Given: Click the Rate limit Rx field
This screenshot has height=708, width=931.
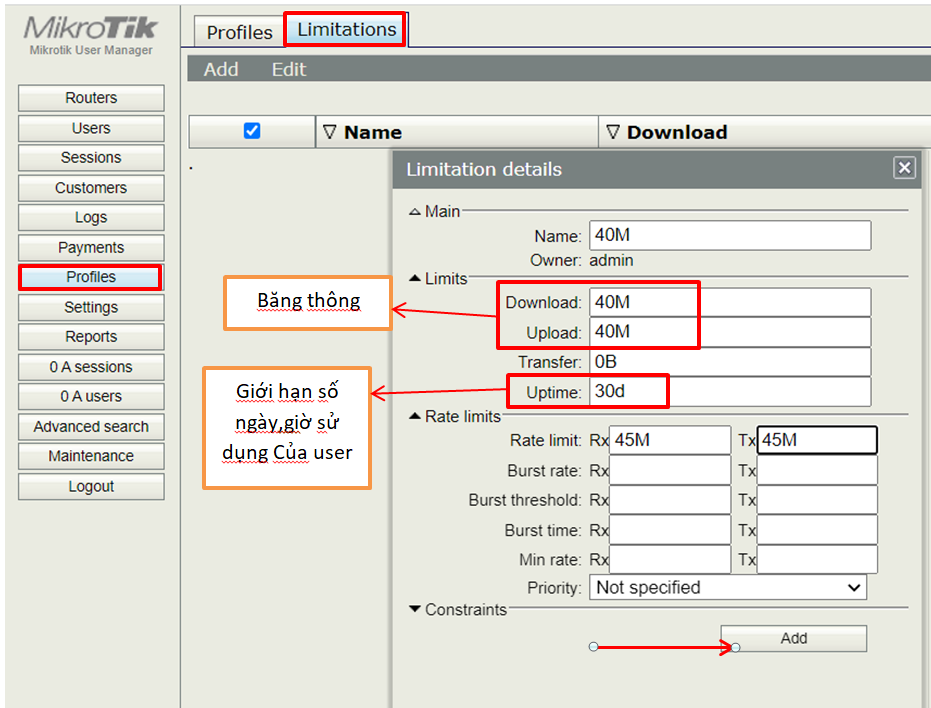Looking at the screenshot, I should tap(671, 440).
